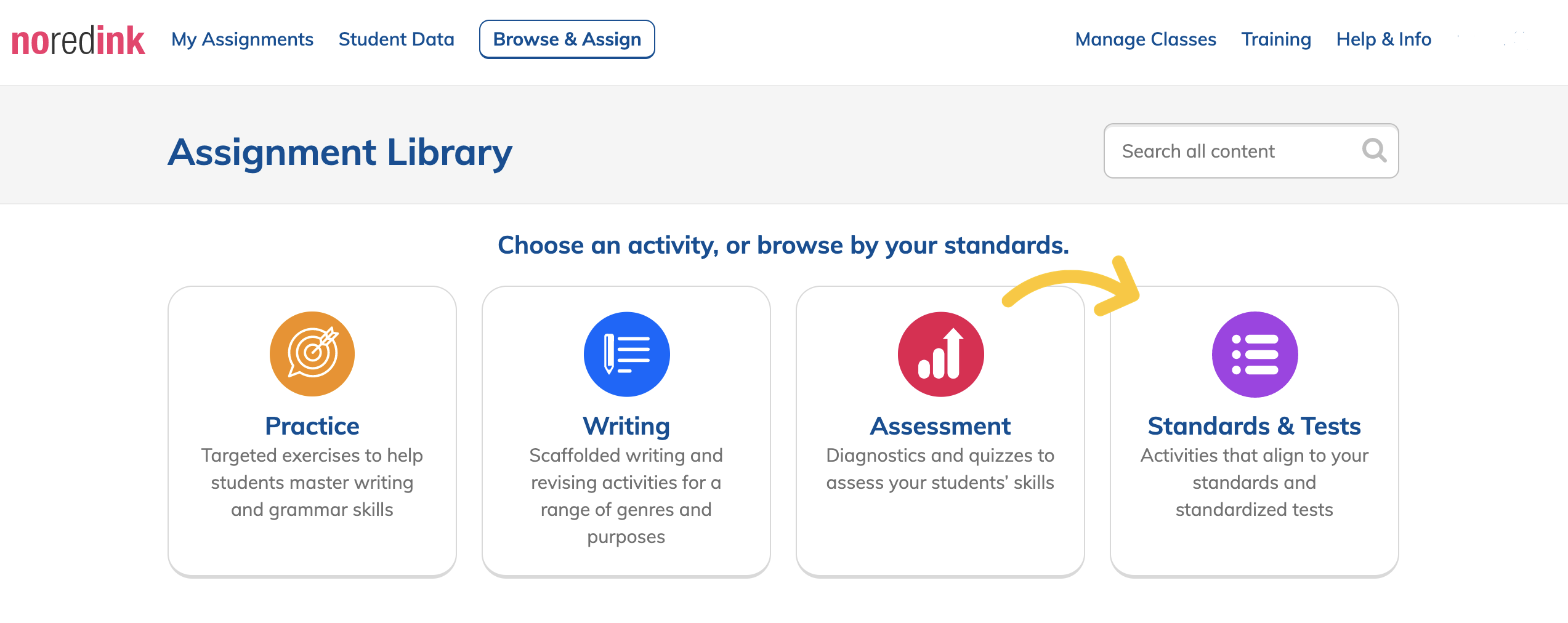The height and width of the screenshot is (623, 1568).
Task: Click the purple Standards & Tests list icon
Action: coord(1255,354)
